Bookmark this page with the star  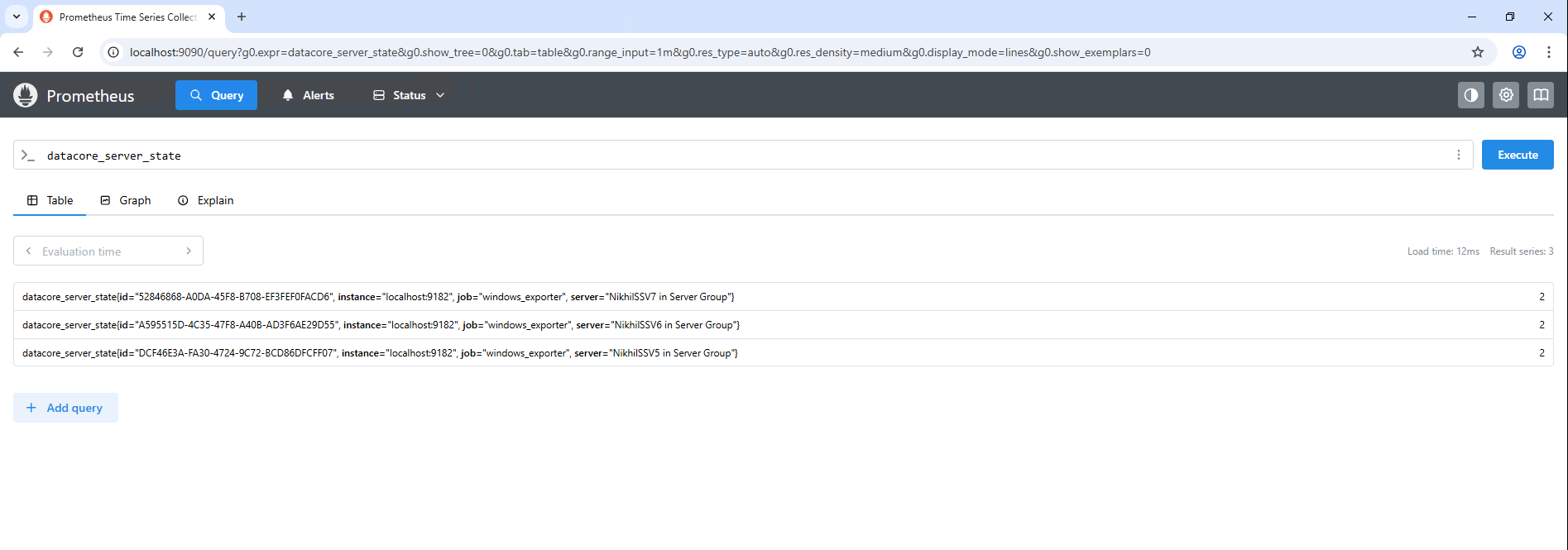(1478, 52)
